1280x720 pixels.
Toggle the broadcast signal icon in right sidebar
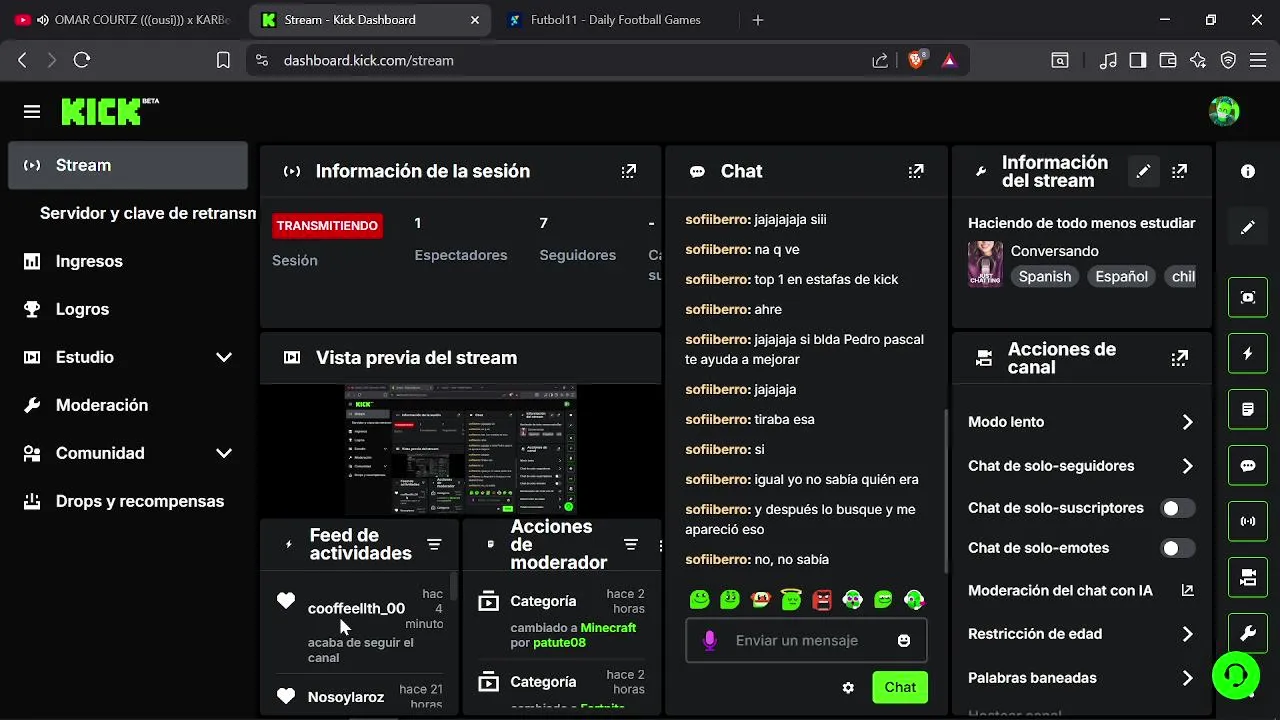pyautogui.click(x=1248, y=521)
